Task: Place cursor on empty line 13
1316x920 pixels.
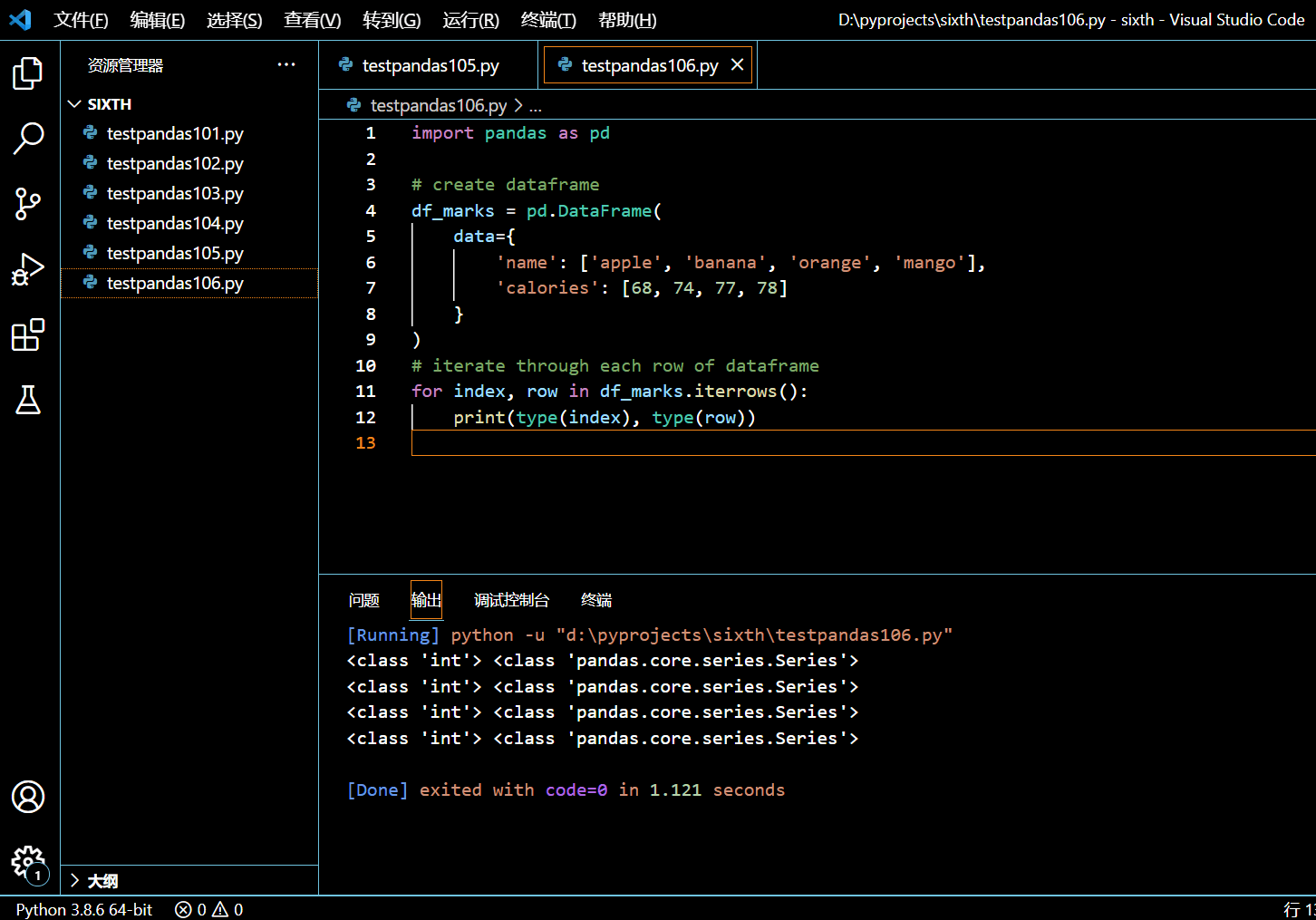Action: [863, 443]
